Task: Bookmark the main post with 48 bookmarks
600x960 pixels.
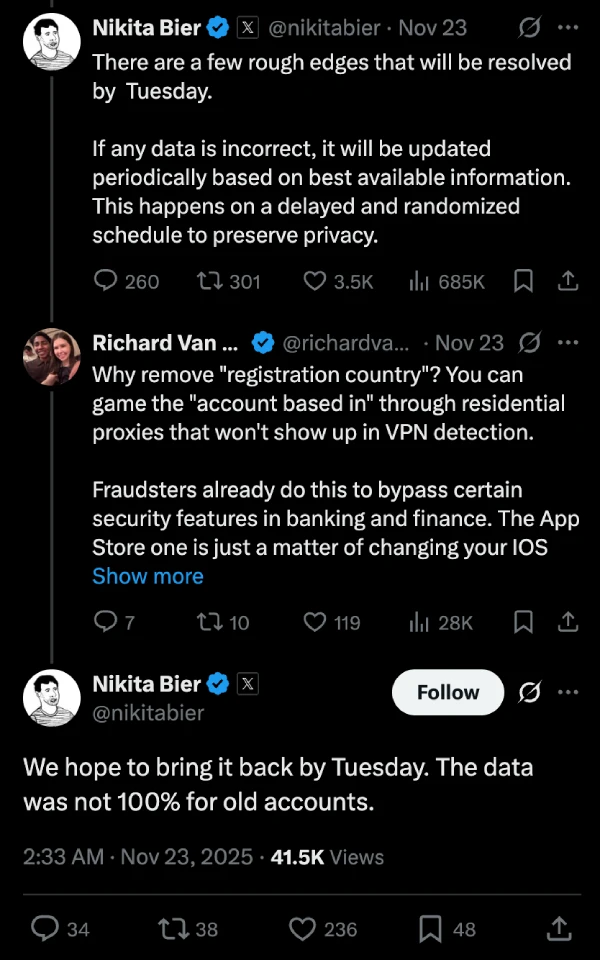Action: pos(432,929)
